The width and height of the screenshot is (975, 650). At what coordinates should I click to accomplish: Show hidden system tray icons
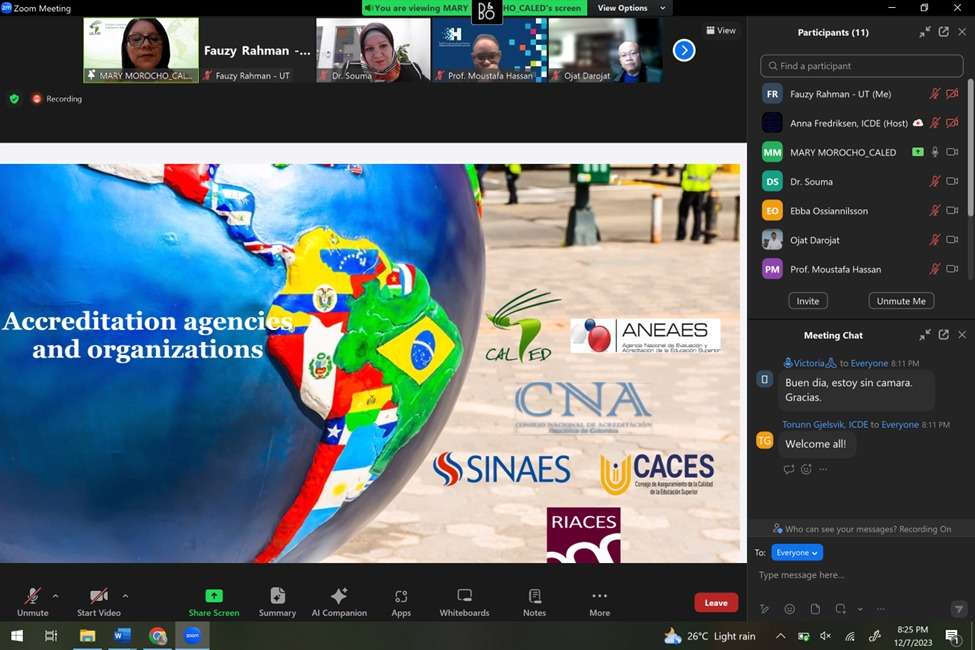coord(780,636)
